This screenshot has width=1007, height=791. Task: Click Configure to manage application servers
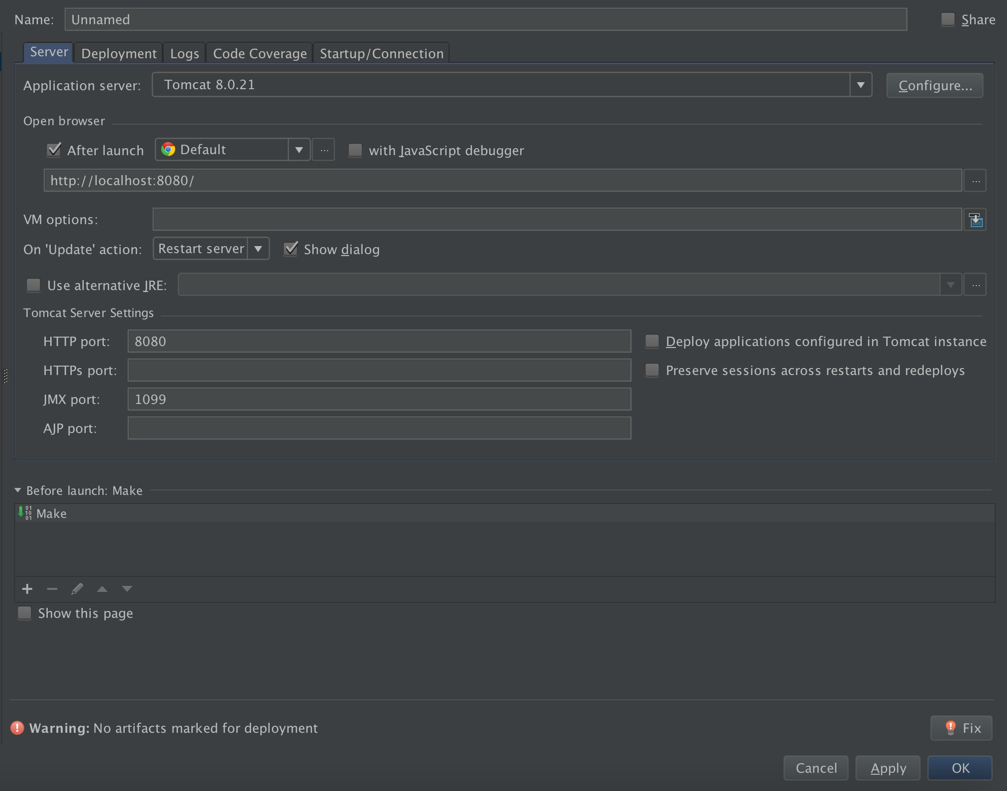click(x=933, y=85)
